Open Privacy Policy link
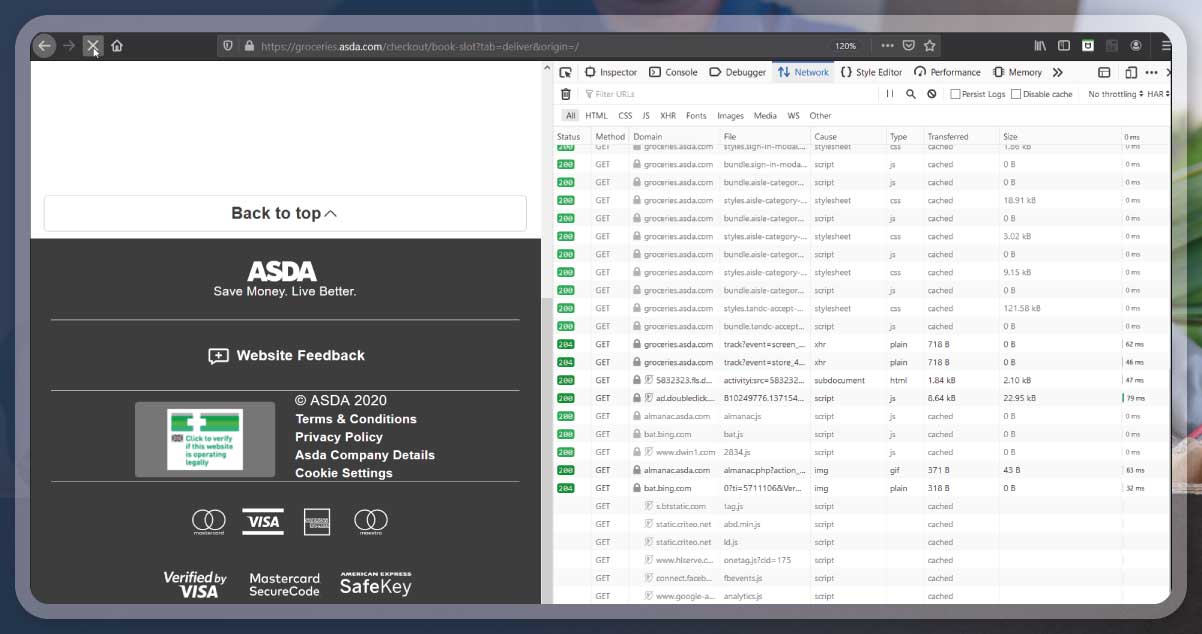Image resolution: width=1202 pixels, height=634 pixels. tap(339, 437)
